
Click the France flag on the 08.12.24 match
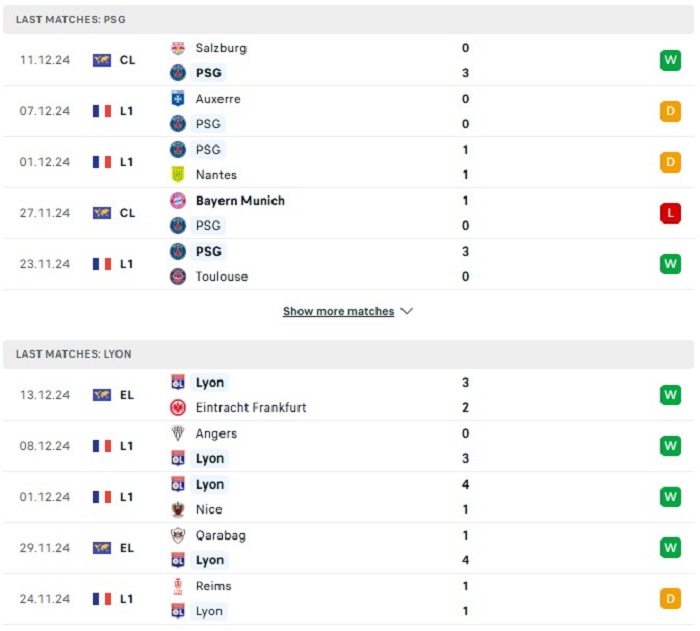click(x=102, y=446)
